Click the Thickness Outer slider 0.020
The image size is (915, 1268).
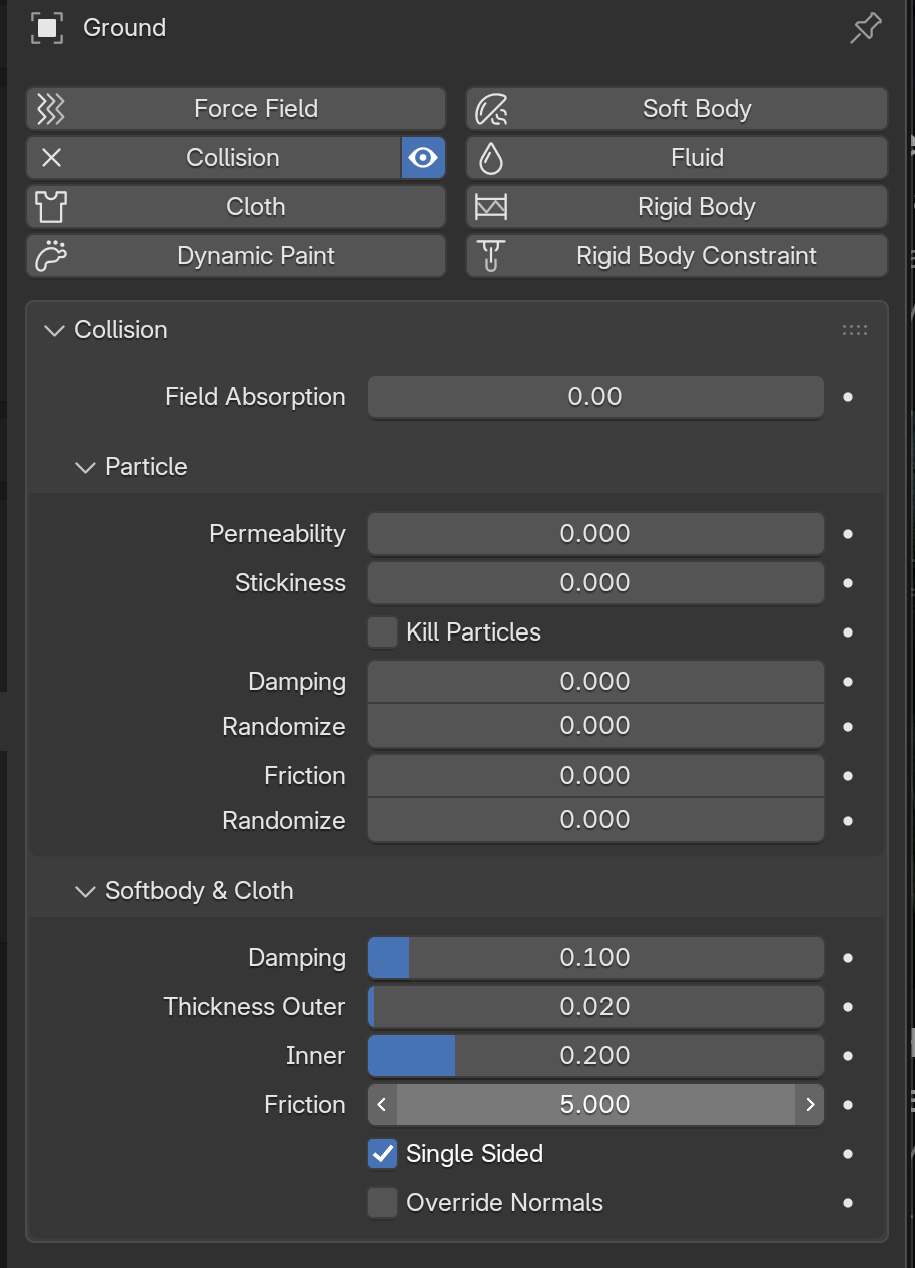pyautogui.click(x=596, y=1007)
